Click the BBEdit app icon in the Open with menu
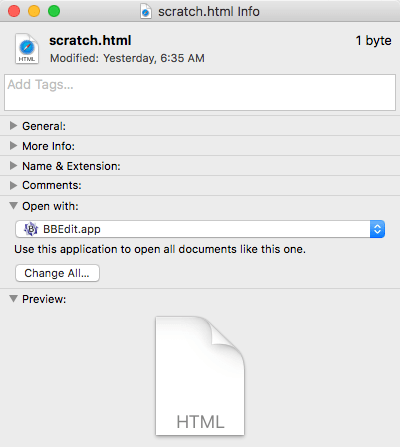The height and width of the screenshot is (447, 400). (31, 229)
